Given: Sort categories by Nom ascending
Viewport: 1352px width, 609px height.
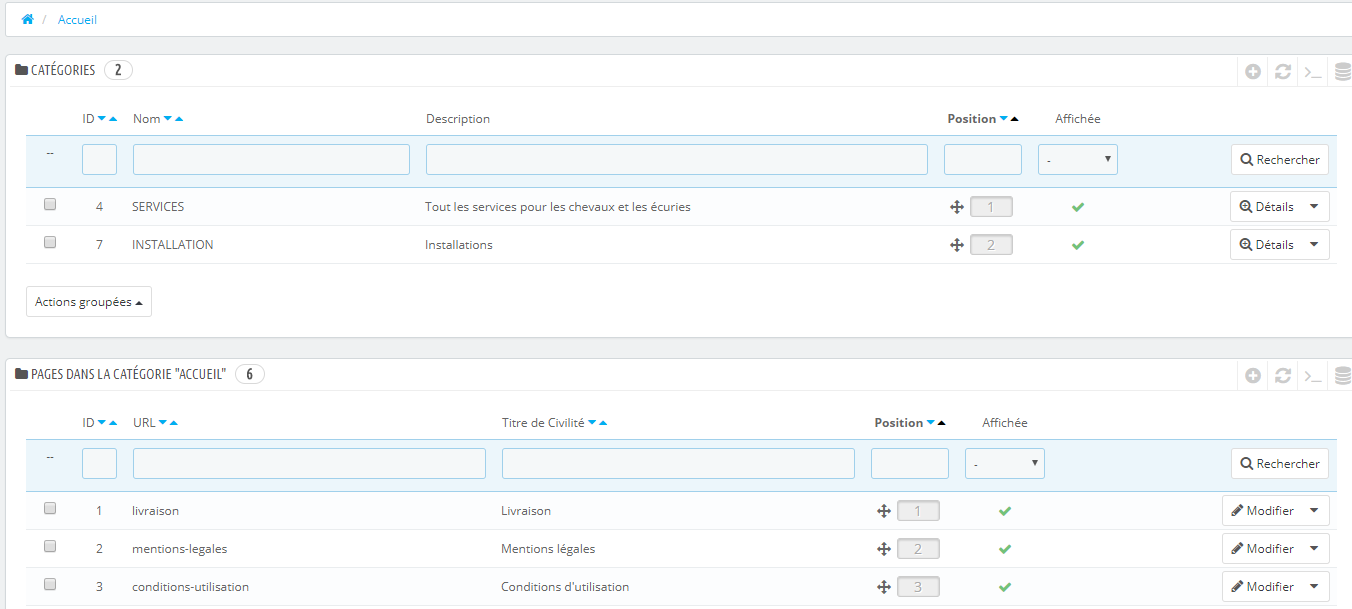Looking at the screenshot, I should pyautogui.click(x=179, y=119).
